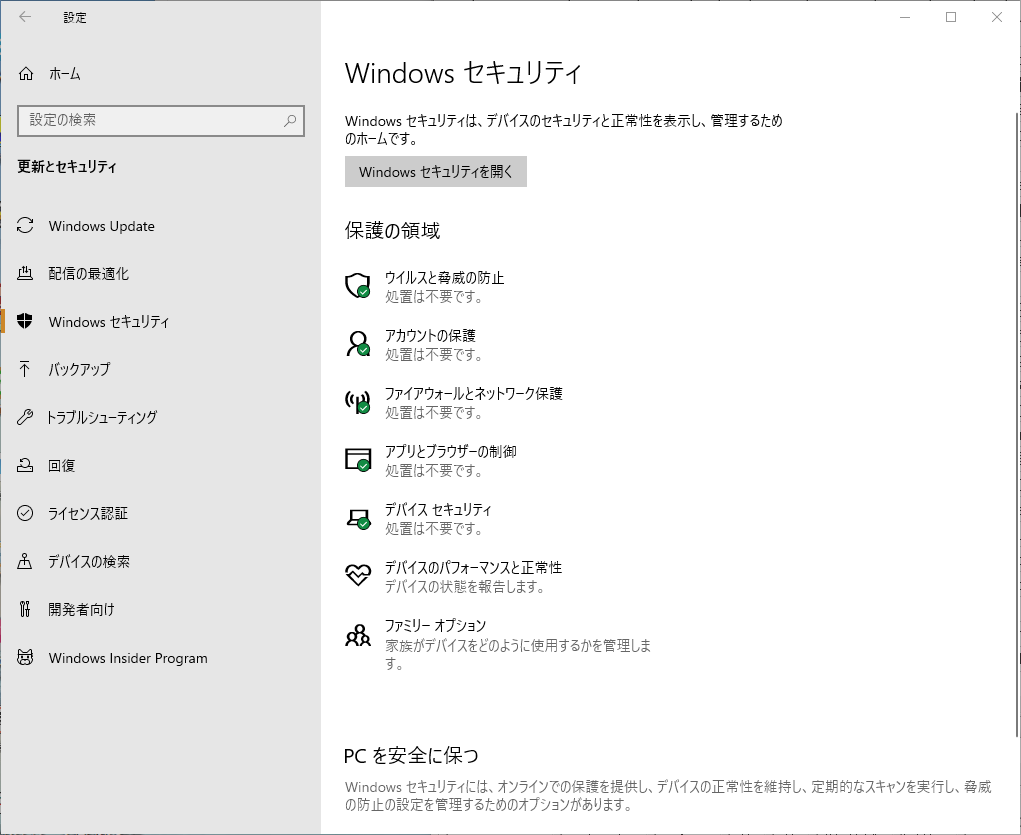Click the account protection person icon

(x=357, y=344)
